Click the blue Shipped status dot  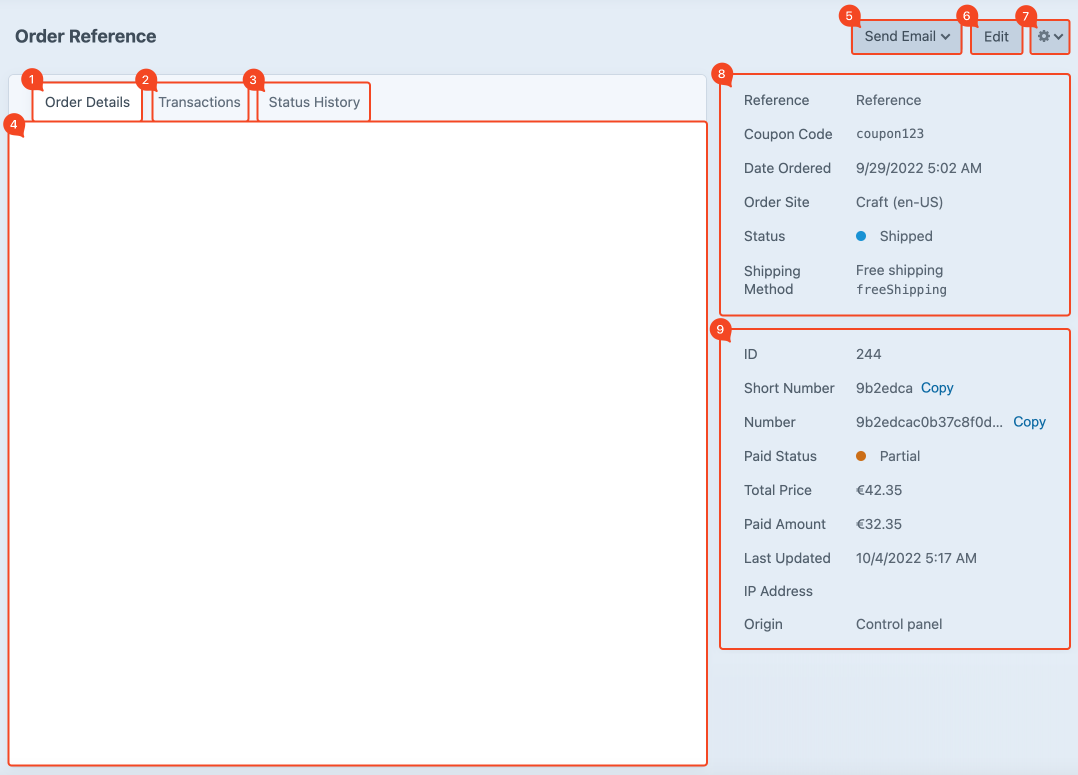pyautogui.click(x=861, y=237)
